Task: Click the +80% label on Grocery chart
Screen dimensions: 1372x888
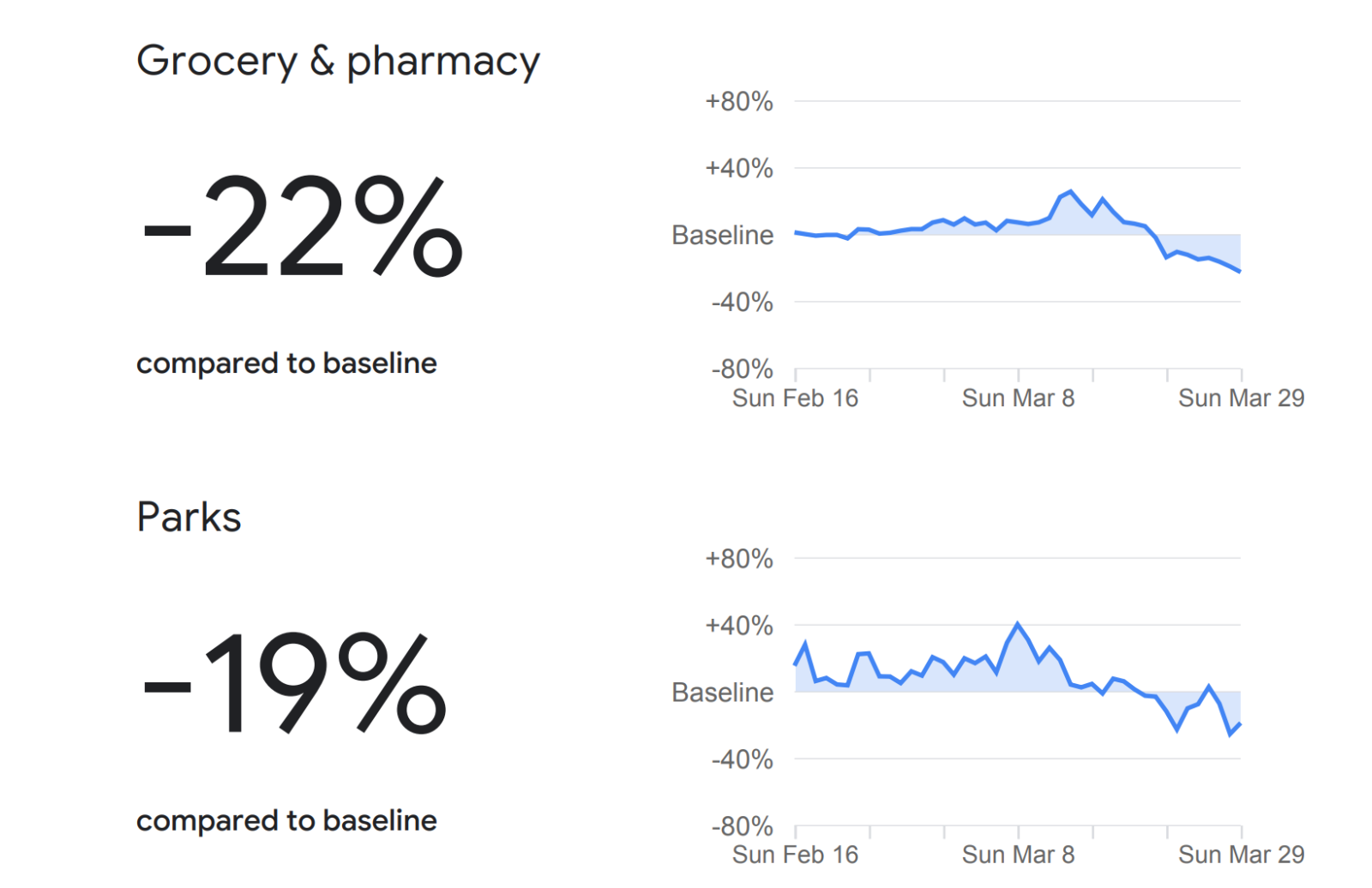Action: 738,102
